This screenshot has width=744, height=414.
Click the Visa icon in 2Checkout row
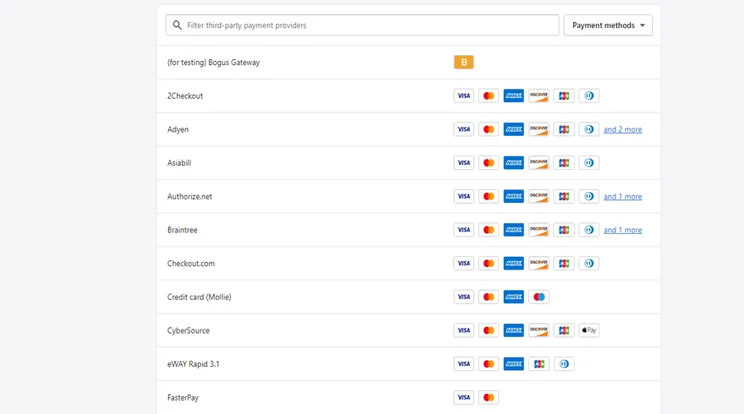[464, 96]
